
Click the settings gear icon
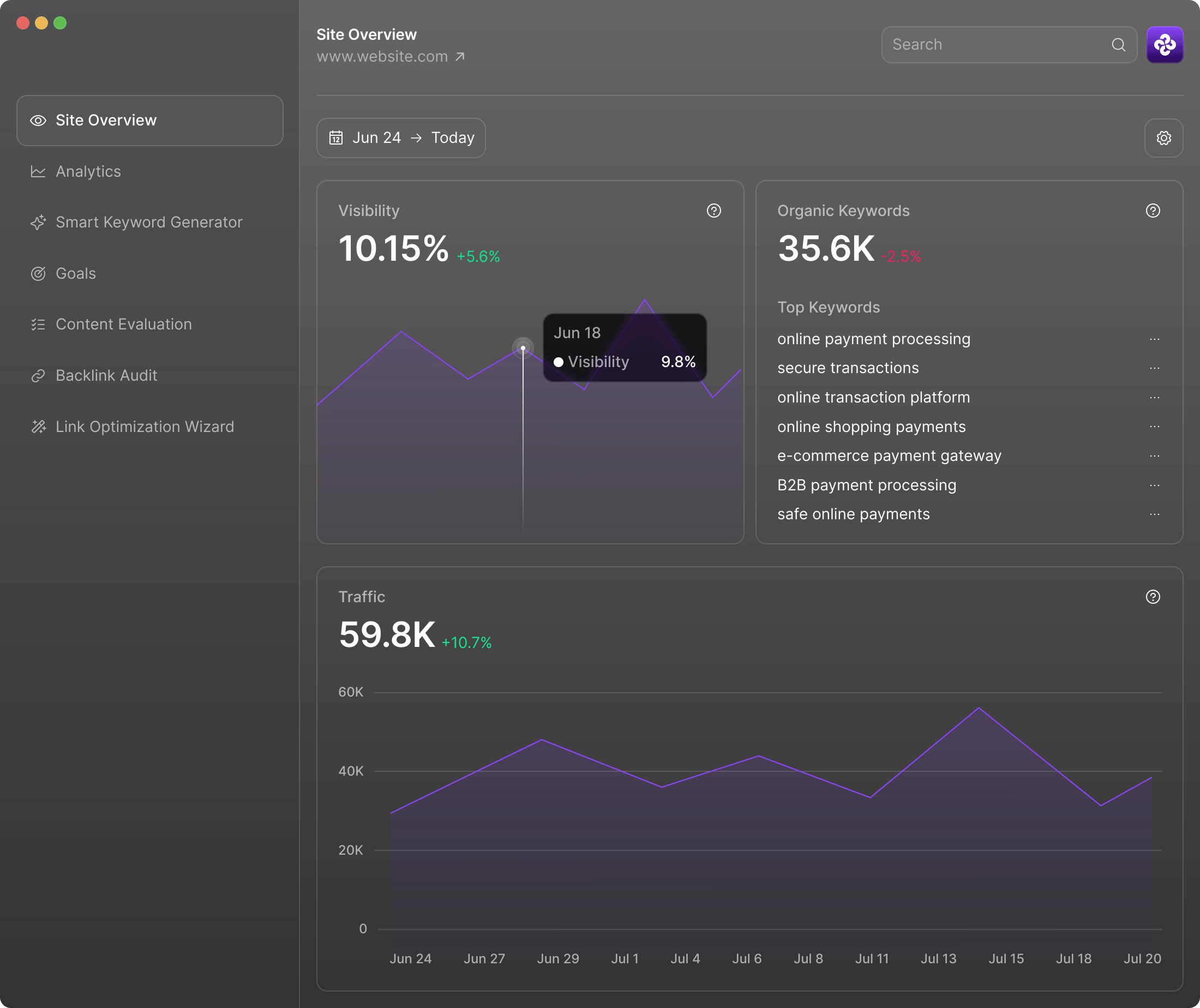1163,137
